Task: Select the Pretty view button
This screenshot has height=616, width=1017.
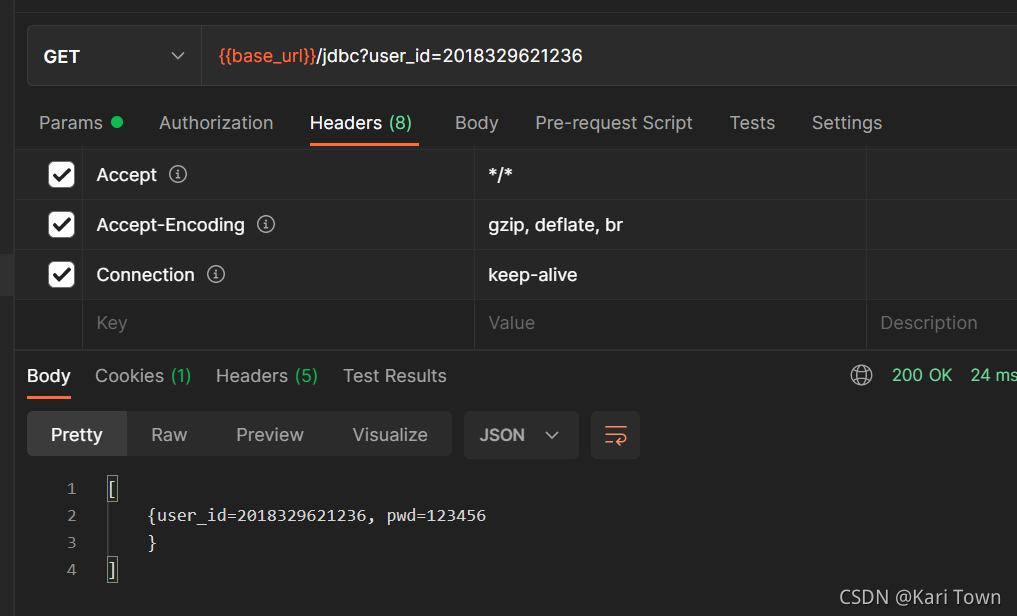Action: point(77,434)
